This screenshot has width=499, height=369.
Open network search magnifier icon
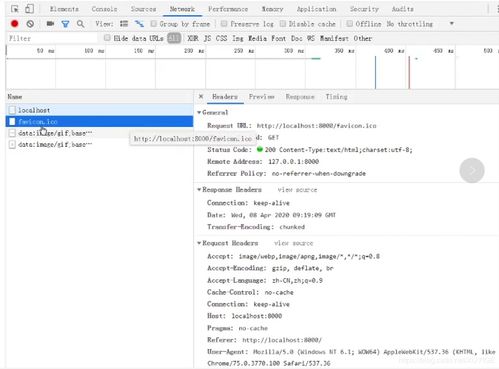pyautogui.click(x=80, y=24)
